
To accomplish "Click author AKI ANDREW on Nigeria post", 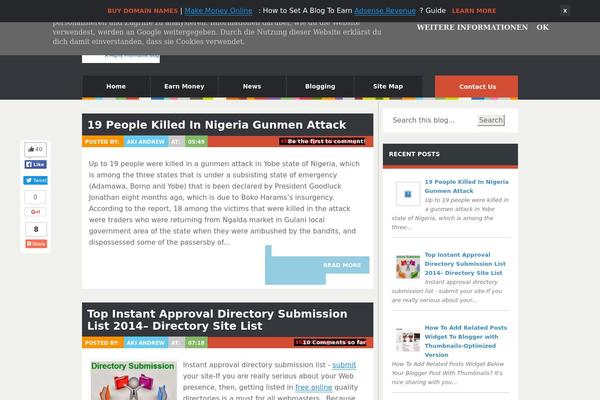I will [x=146, y=142].
